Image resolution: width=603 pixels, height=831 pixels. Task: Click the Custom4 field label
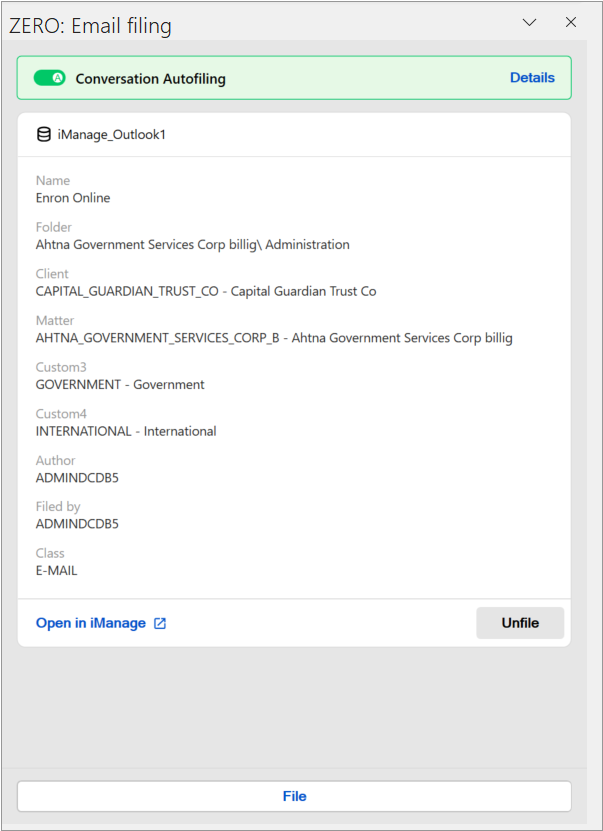click(x=61, y=414)
